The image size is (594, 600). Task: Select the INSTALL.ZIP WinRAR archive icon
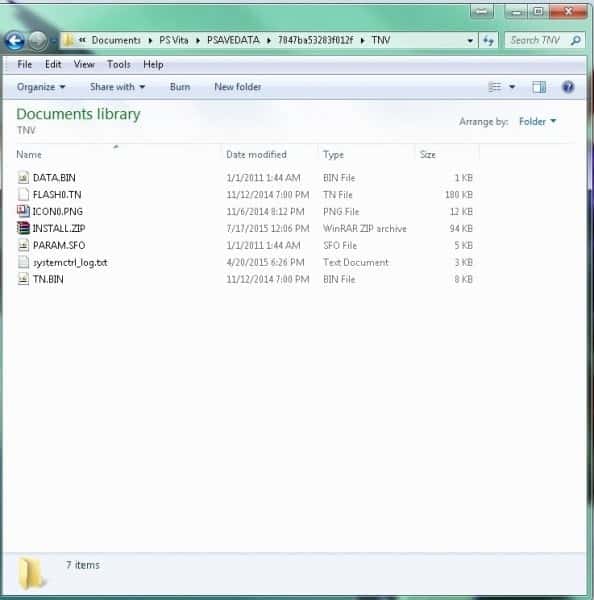point(23,228)
